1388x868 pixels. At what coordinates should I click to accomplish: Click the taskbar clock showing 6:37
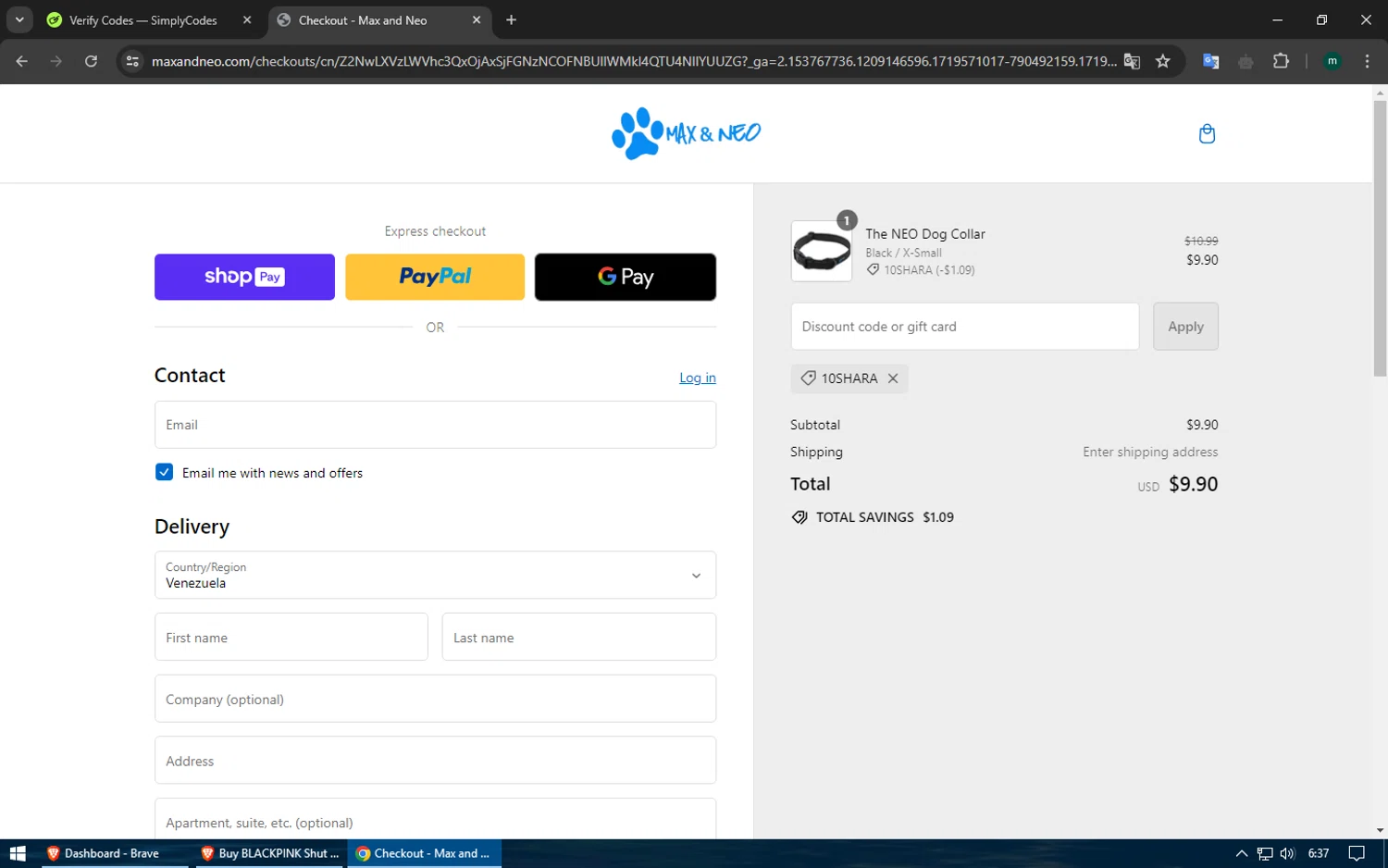(x=1319, y=853)
